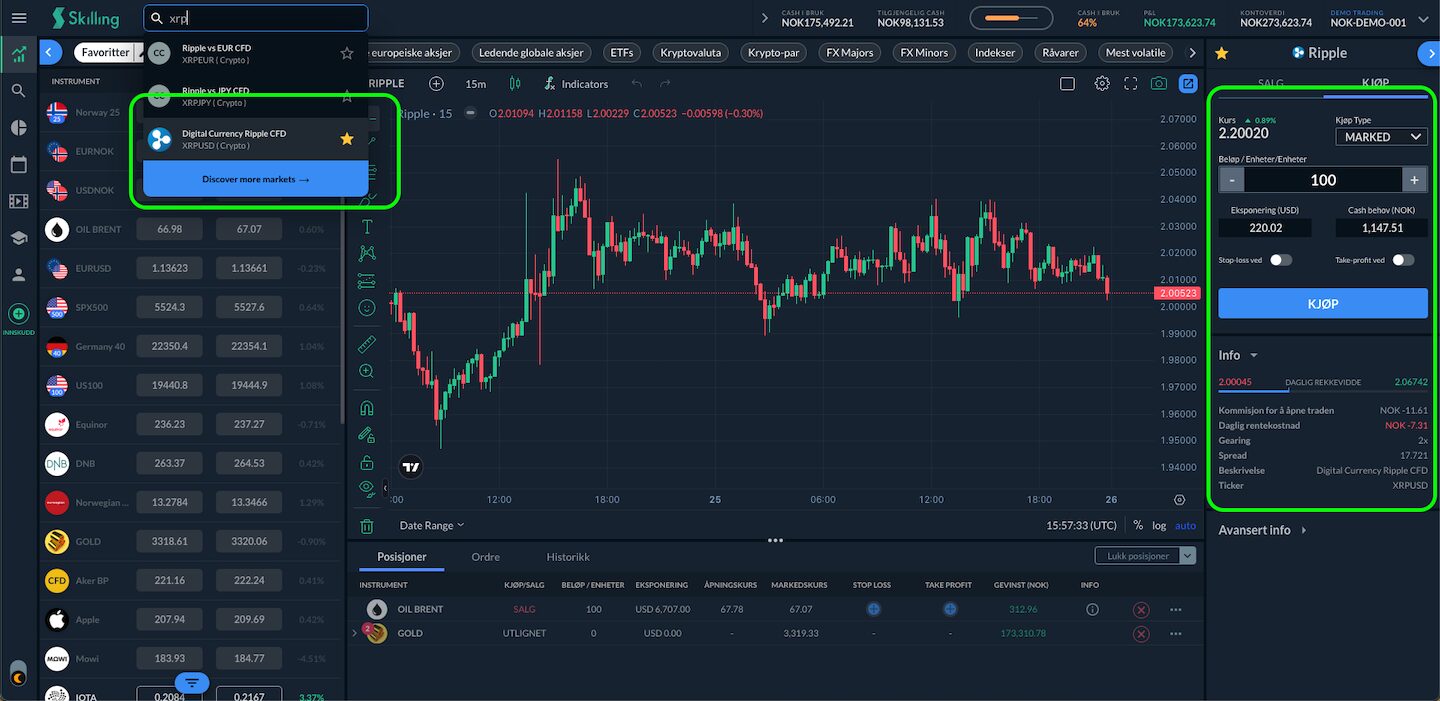Open the video tutorials icon in sidebar
This screenshot has height=701, width=1440.
18,201
